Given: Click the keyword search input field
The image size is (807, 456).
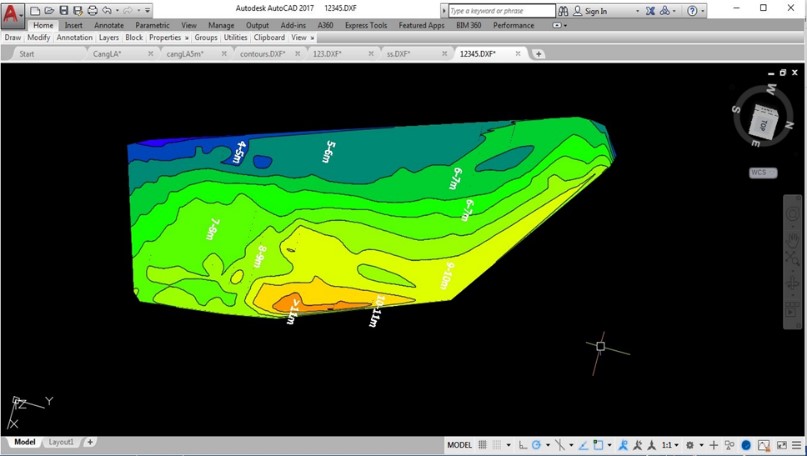Looking at the screenshot, I should click(502, 11).
